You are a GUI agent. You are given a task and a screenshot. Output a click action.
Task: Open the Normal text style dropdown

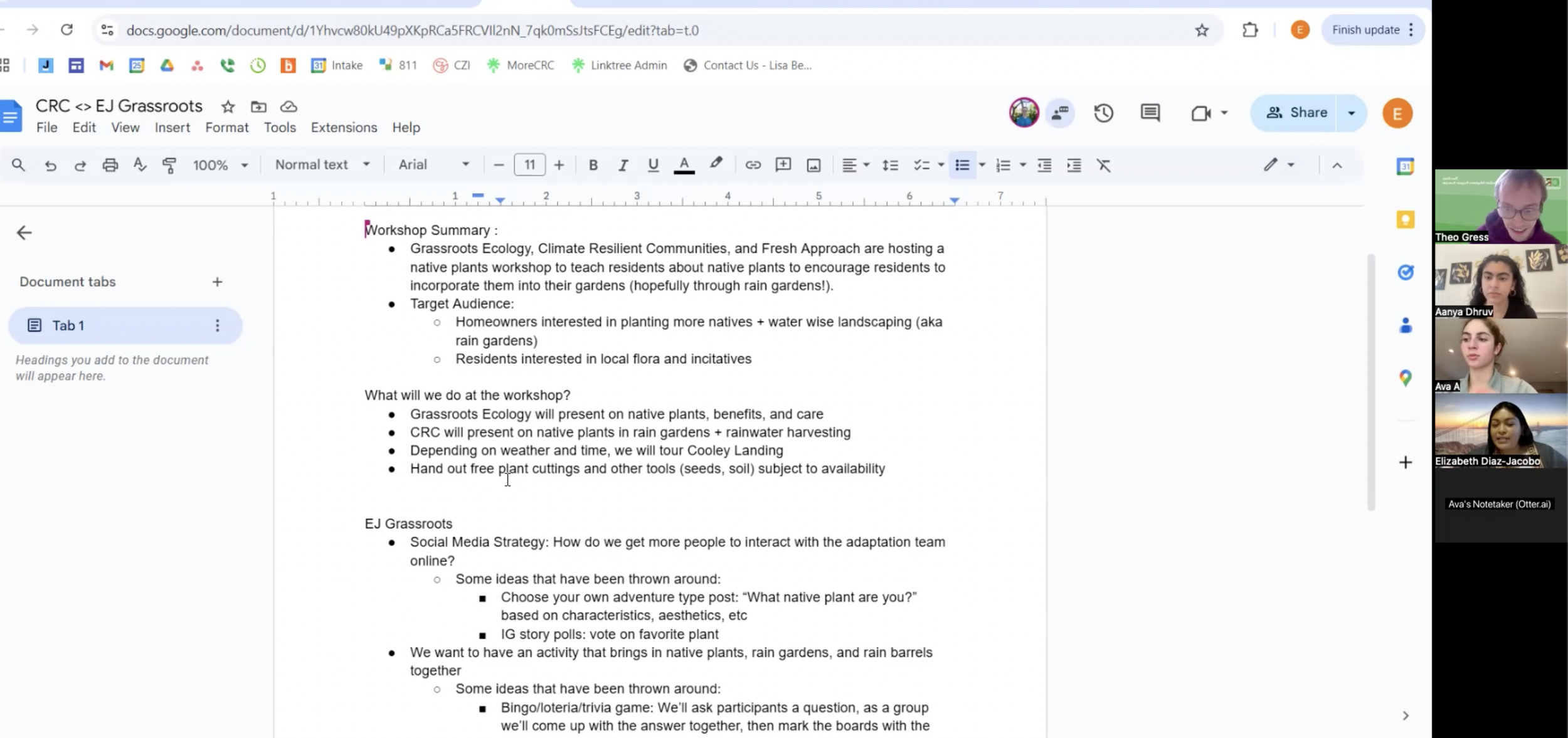pyautogui.click(x=322, y=165)
